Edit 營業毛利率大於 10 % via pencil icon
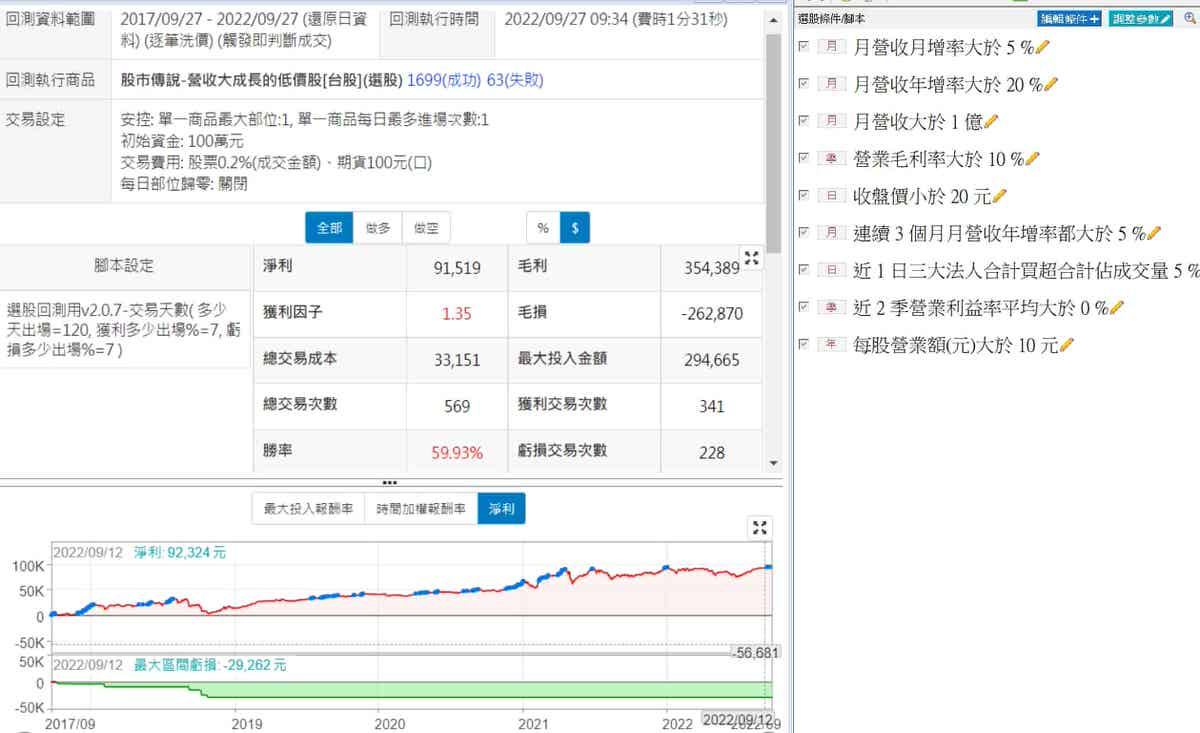Viewport: 1200px width, 733px height. [x=1033, y=158]
